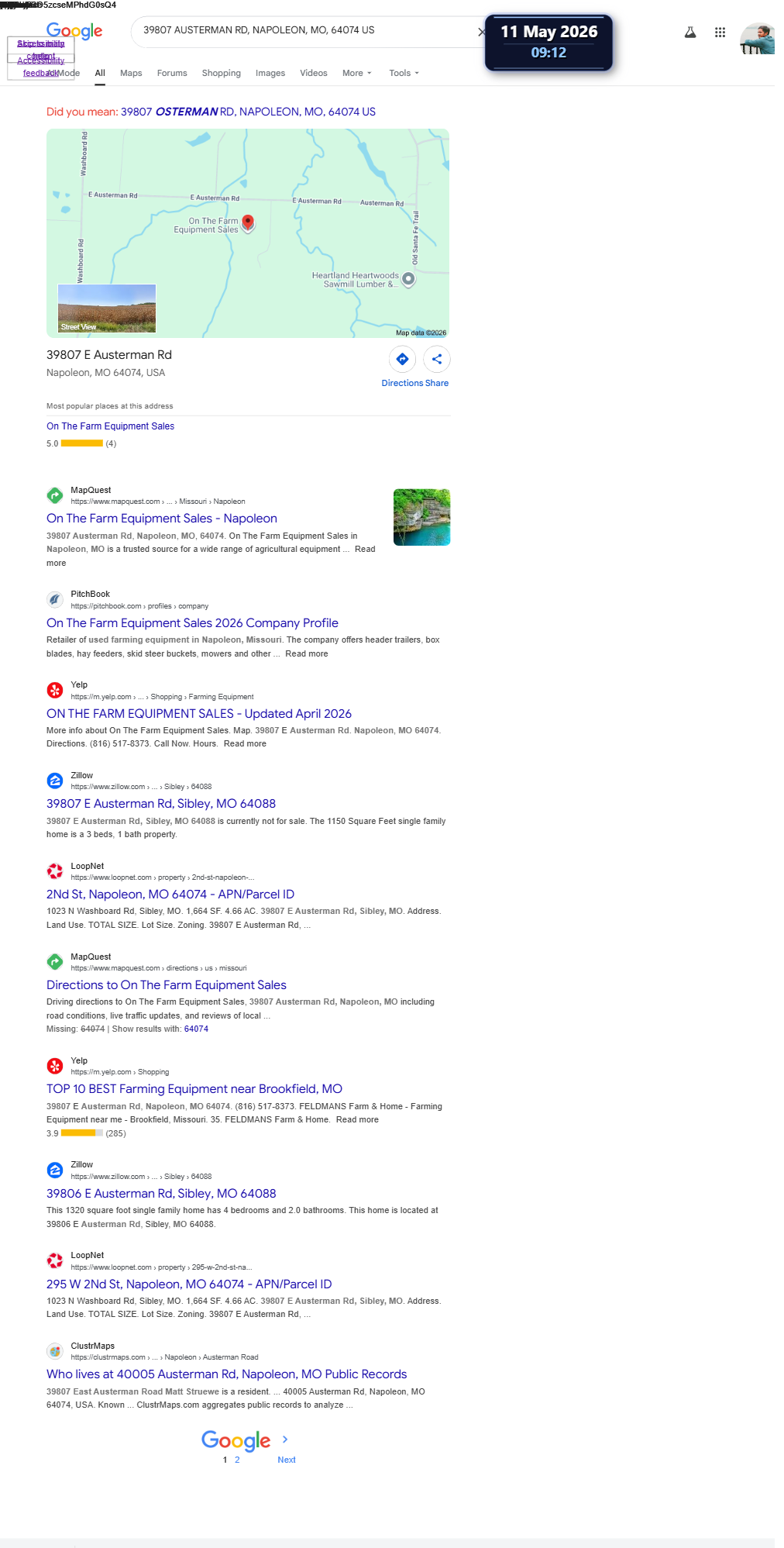The width and height of the screenshot is (784, 1548).
Task: Open 'On The Farm Equipment Sales - Napoleon' result
Action: [x=162, y=519]
